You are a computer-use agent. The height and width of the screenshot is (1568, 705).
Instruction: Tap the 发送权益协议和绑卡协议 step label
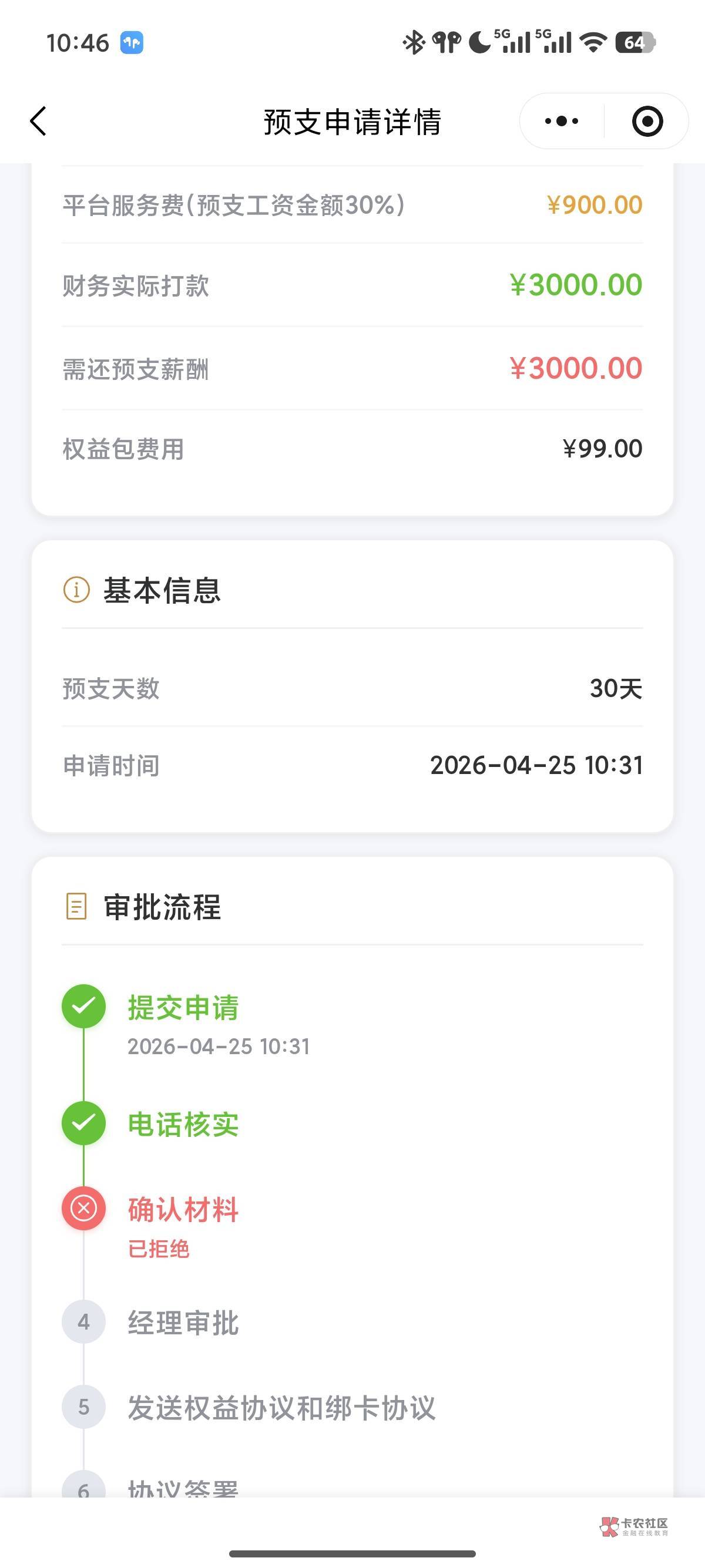tap(281, 1408)
